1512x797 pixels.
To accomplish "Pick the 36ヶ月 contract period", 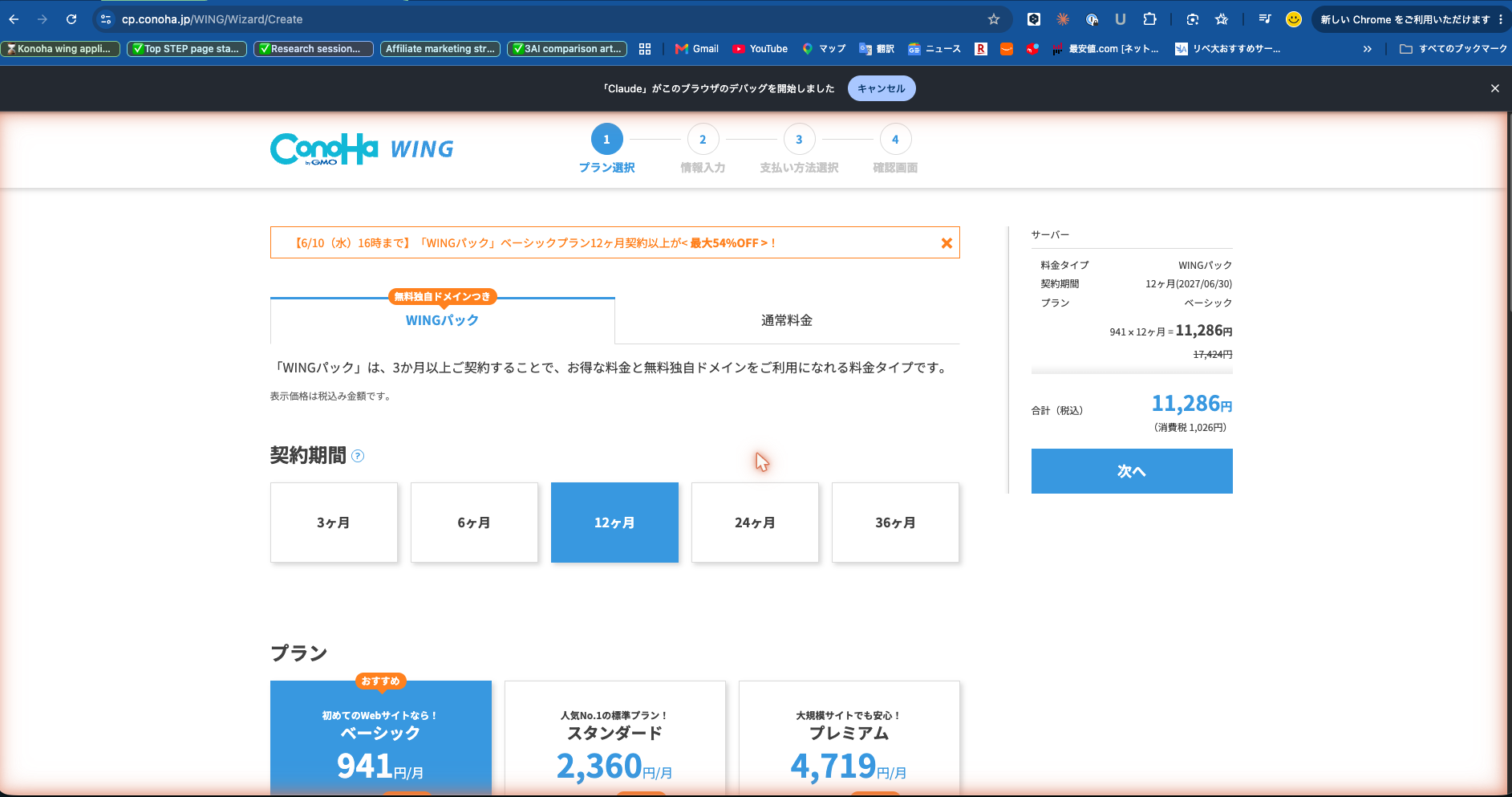I will tap(895, 523).
